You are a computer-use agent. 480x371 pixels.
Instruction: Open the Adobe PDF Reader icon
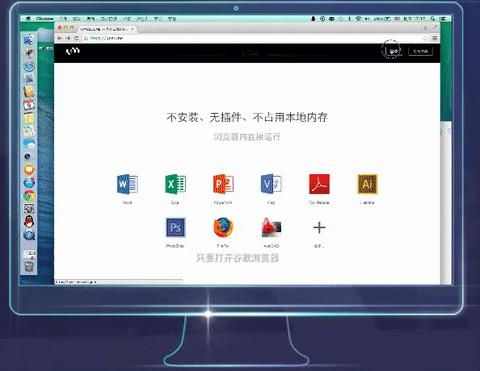[319, 184]
